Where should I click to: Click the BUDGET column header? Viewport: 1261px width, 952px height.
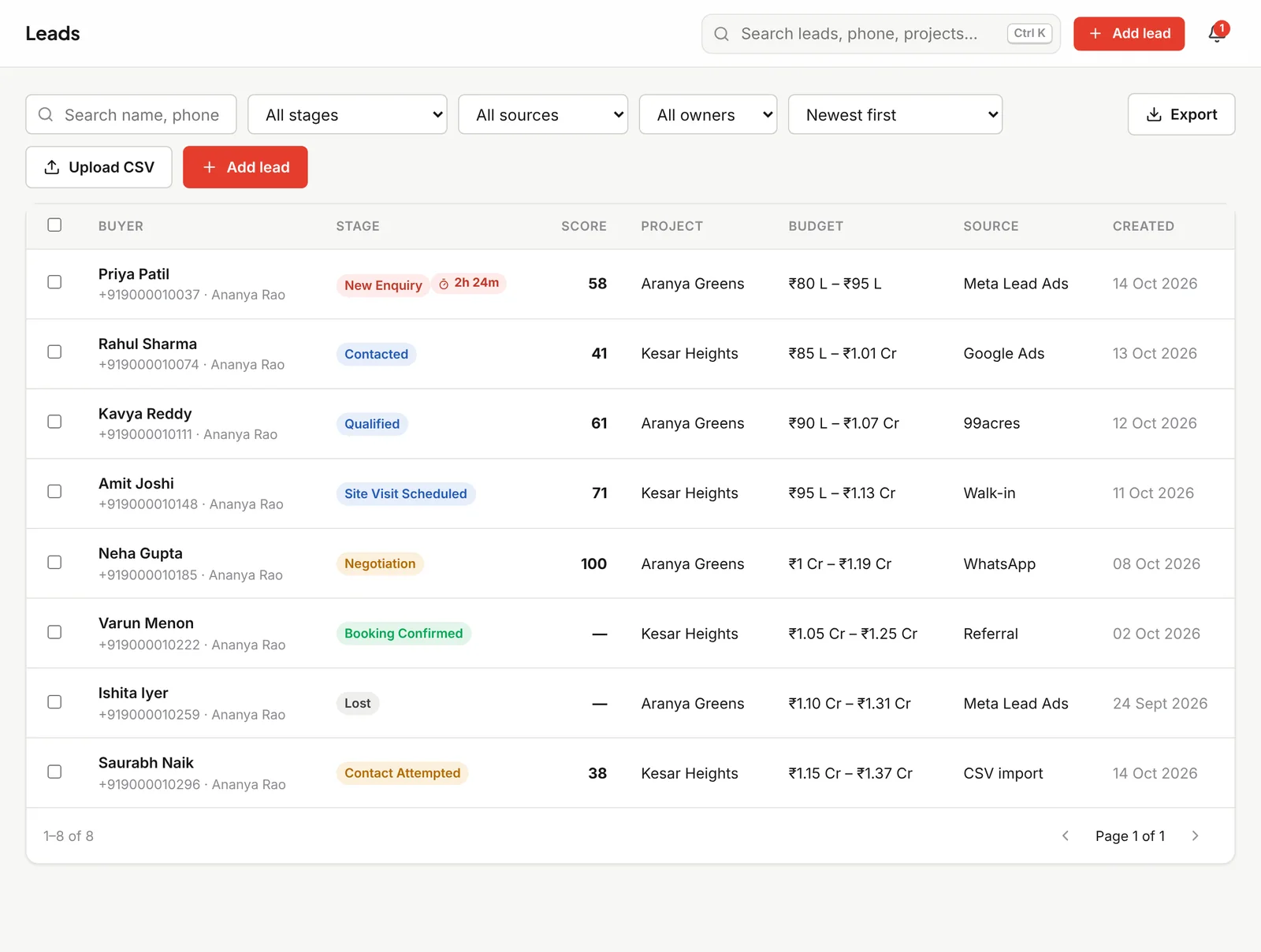coord(816,226)
